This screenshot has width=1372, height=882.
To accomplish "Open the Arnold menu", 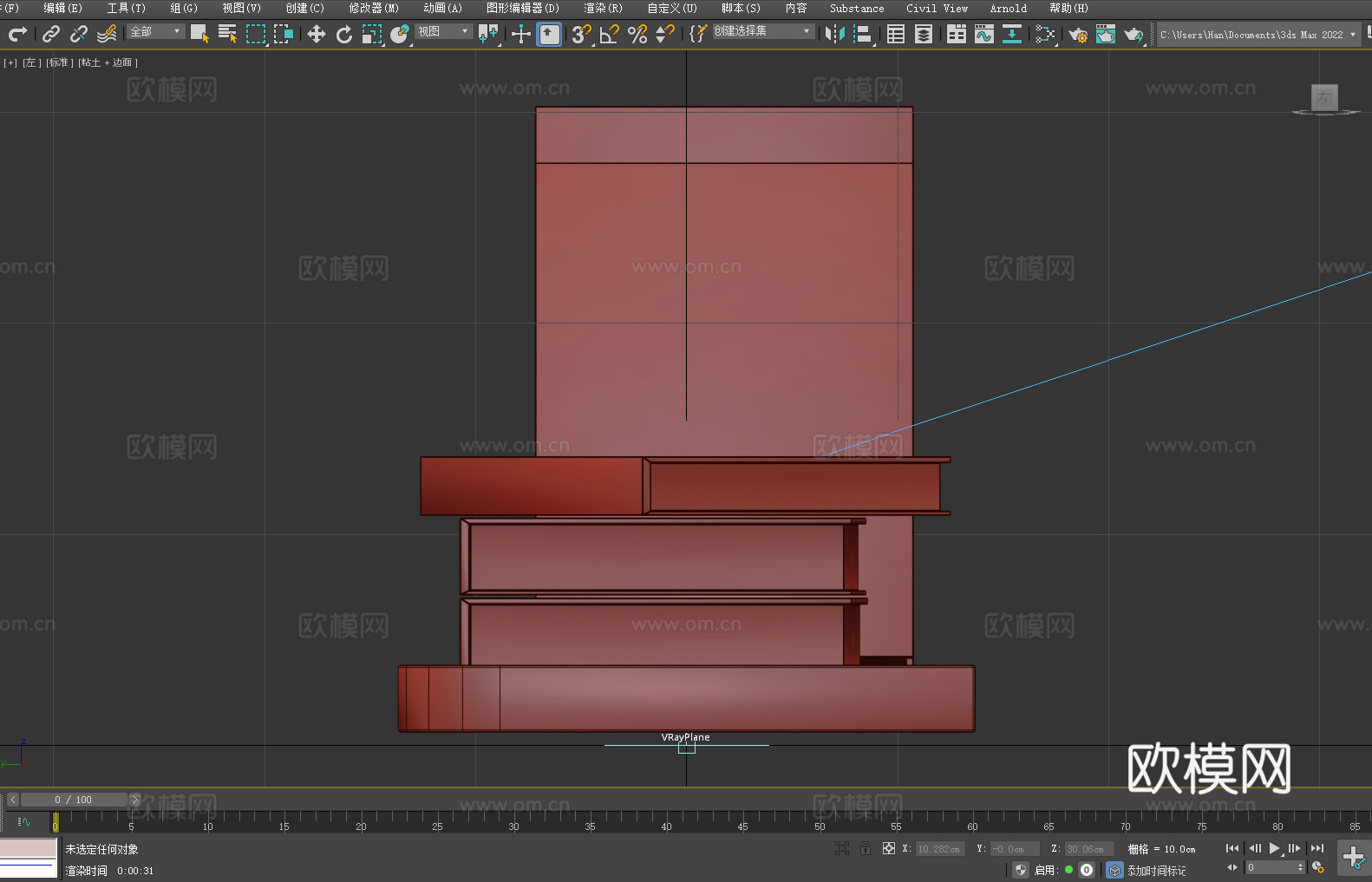I will [x=1008, y=8].
